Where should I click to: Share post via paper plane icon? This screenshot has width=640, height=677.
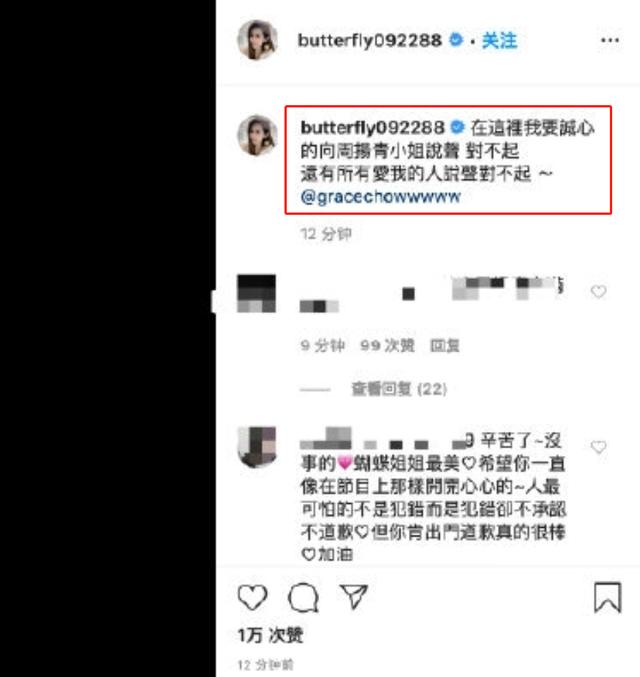click(354, 597)
